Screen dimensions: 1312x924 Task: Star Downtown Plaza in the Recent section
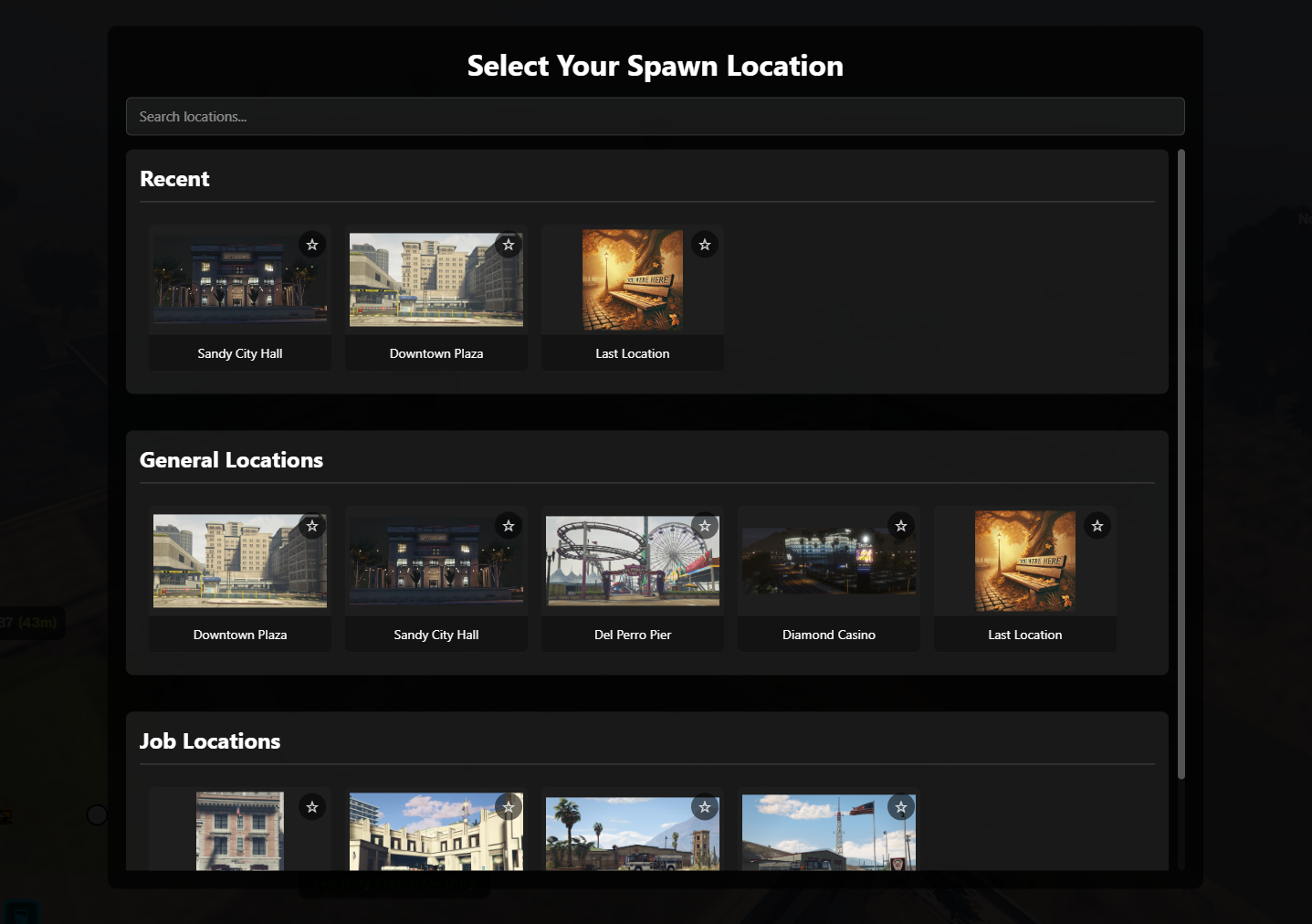click(x=509, y=245)
